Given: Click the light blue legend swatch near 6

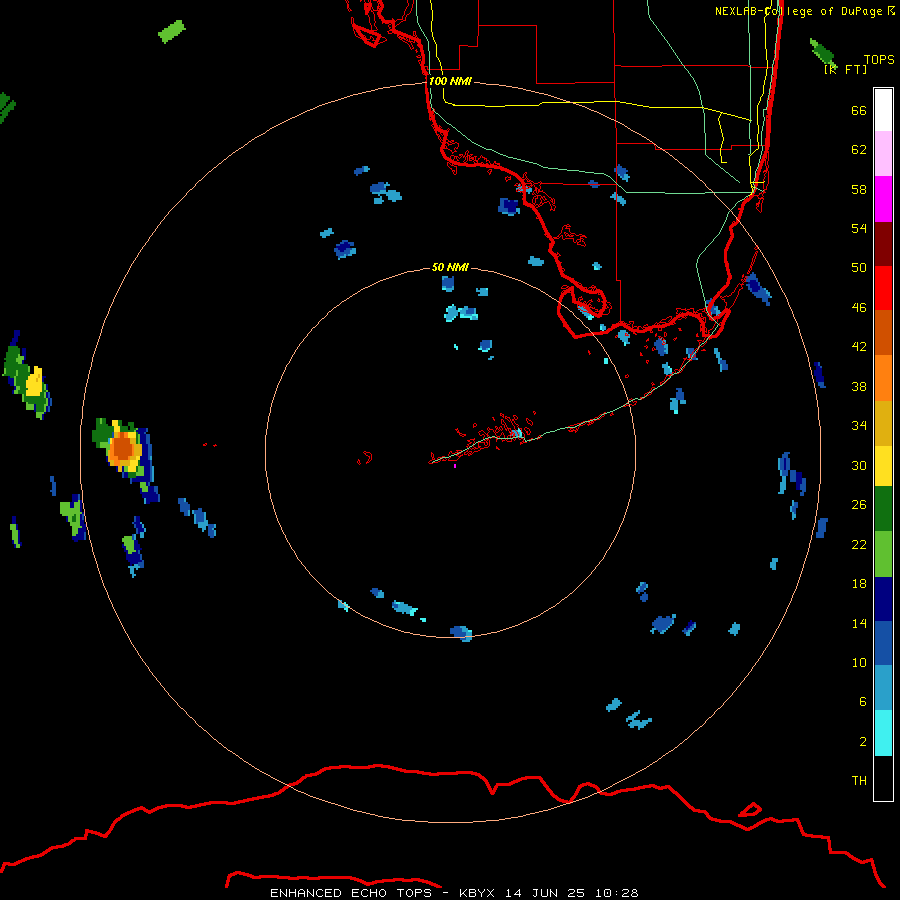Looking at the screenshot, I should click(x=883, y=688).
